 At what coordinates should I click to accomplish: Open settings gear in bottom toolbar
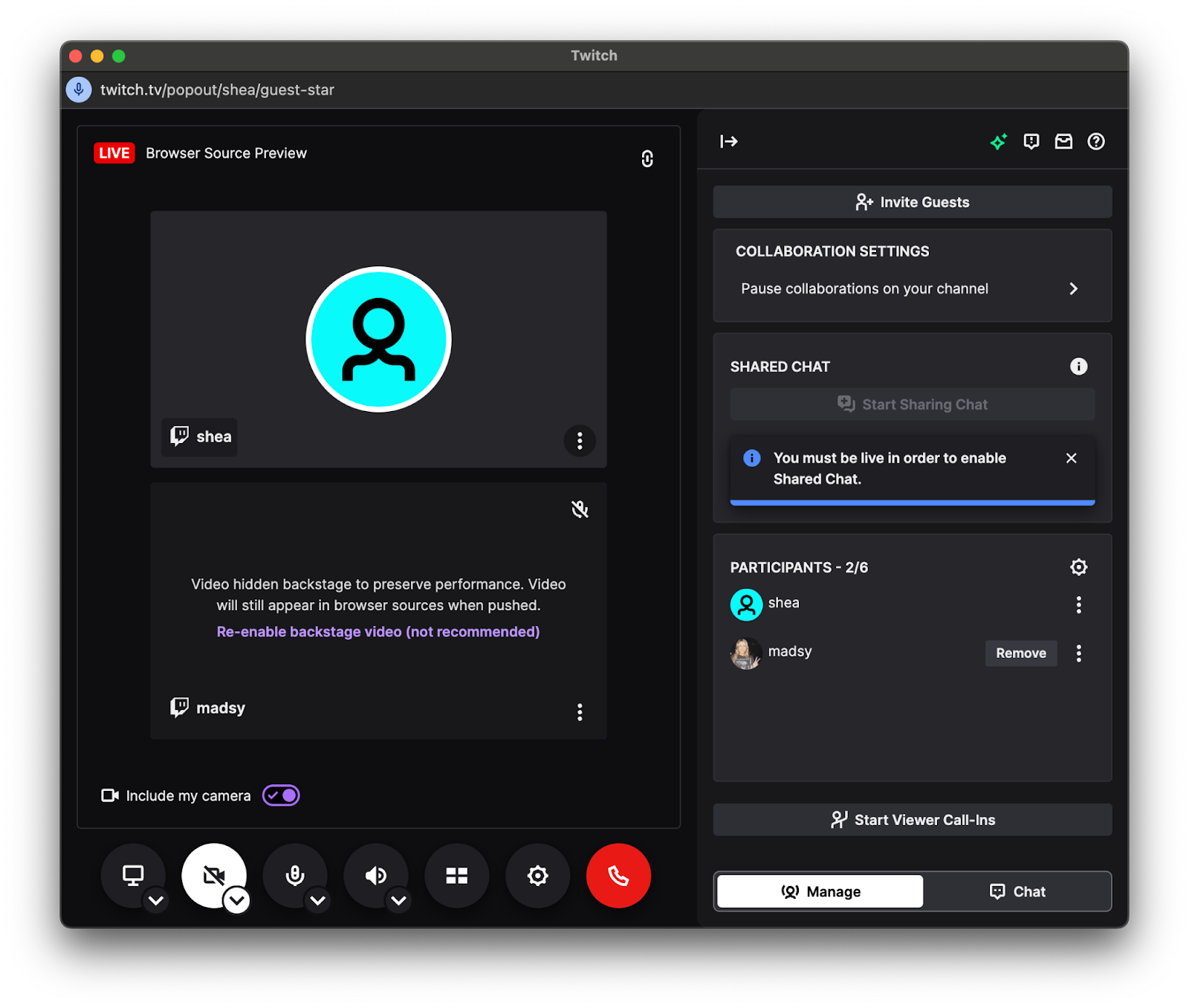click(x=537, y=875)
